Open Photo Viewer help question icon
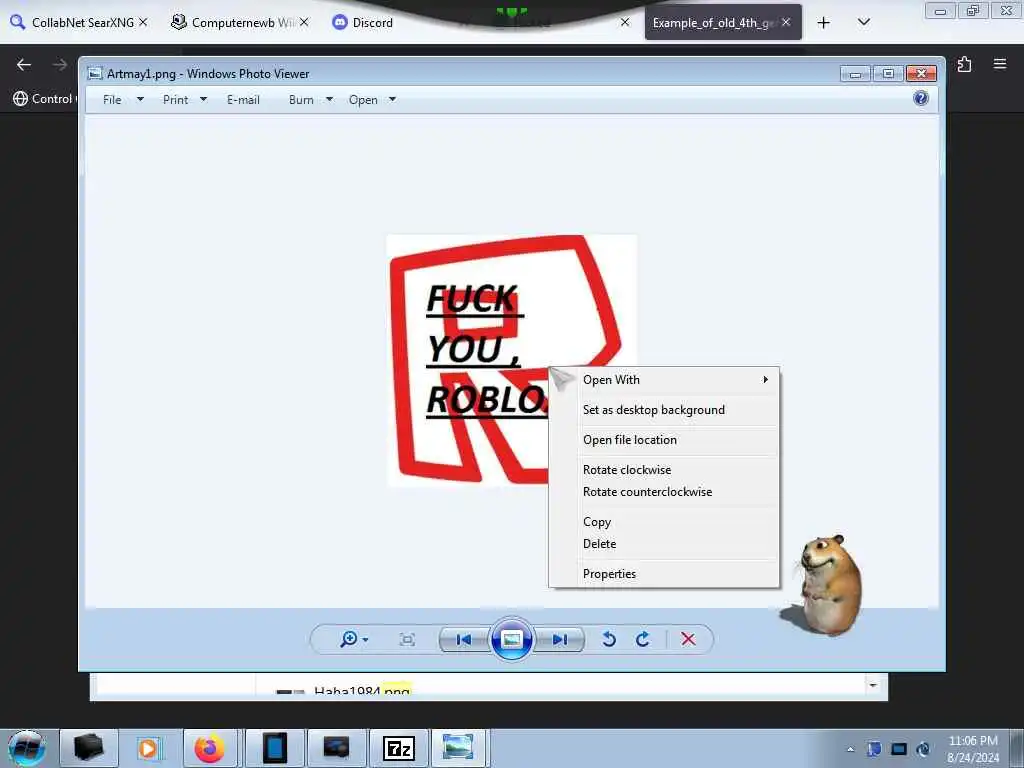This screenshot has height=768, width=1024. (x=921, y=99)
